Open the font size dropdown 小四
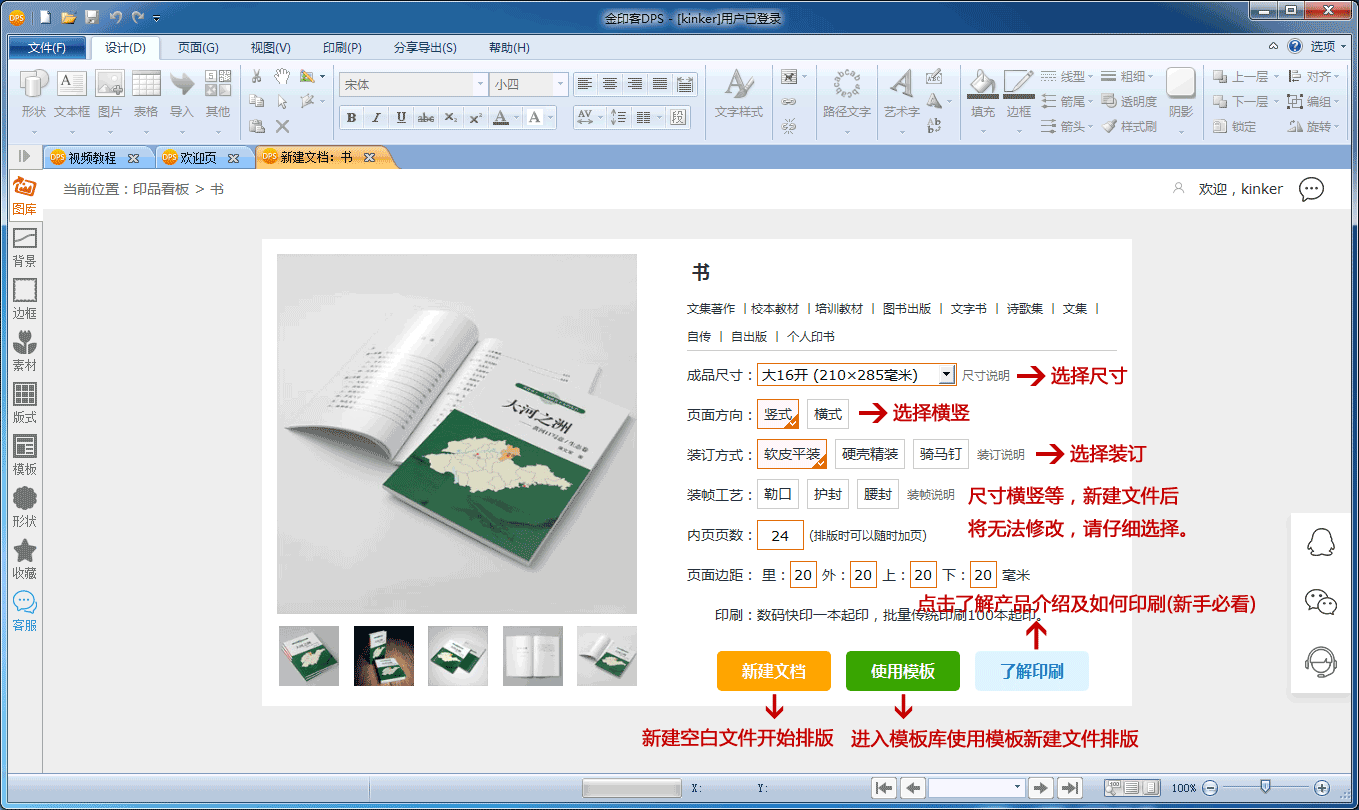This screenshot has width=1359, height=810. coord(560,85)
